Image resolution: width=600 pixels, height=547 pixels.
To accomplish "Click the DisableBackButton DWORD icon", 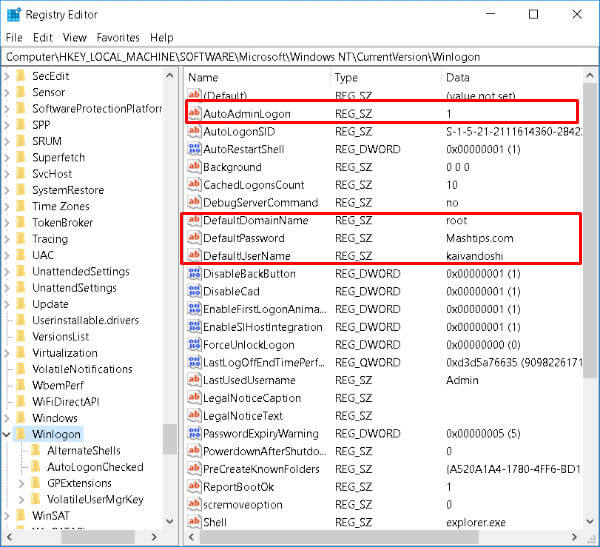I will (194, 273).
